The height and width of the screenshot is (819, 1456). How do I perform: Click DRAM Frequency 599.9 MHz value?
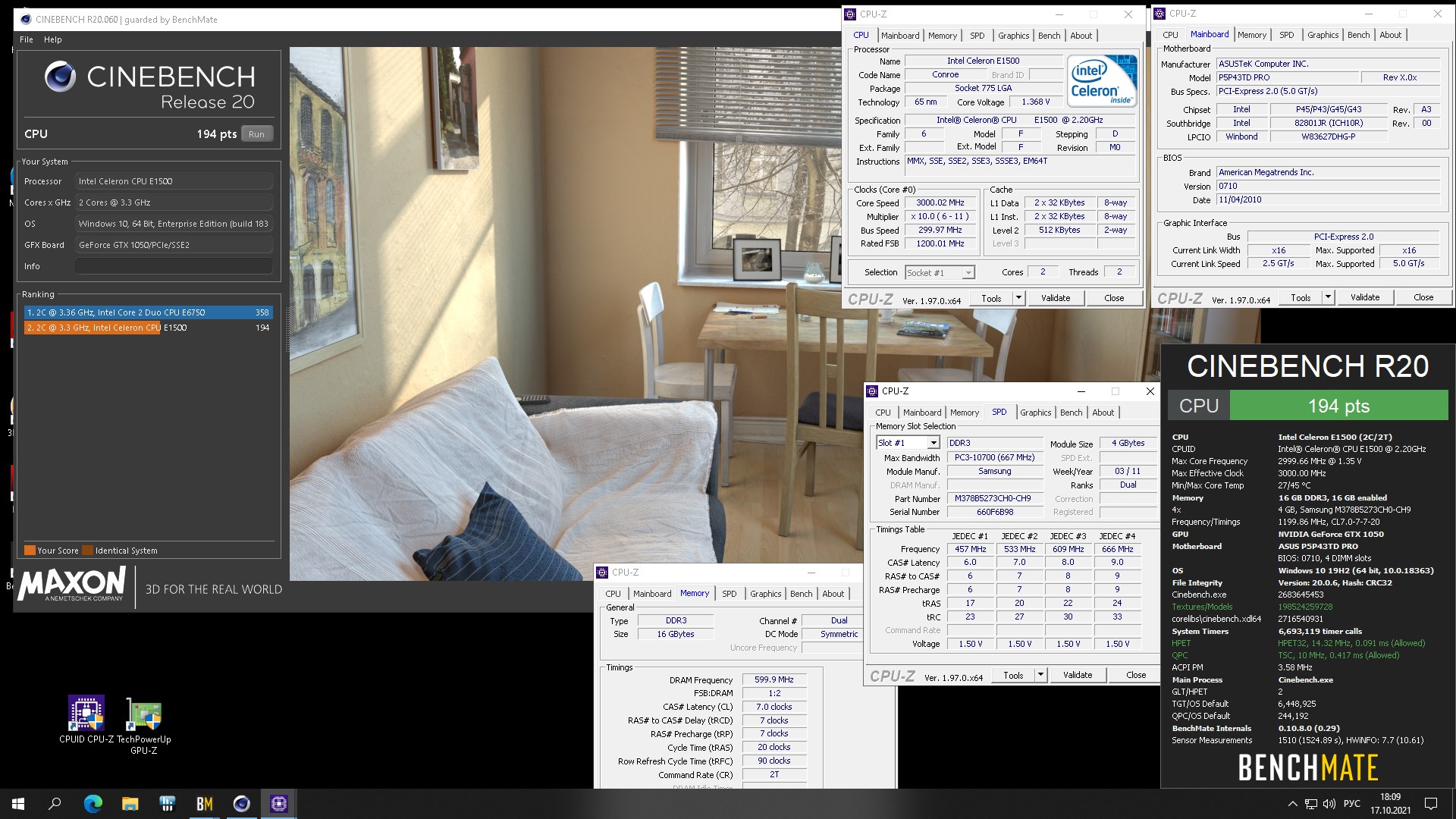click(774, 679)
